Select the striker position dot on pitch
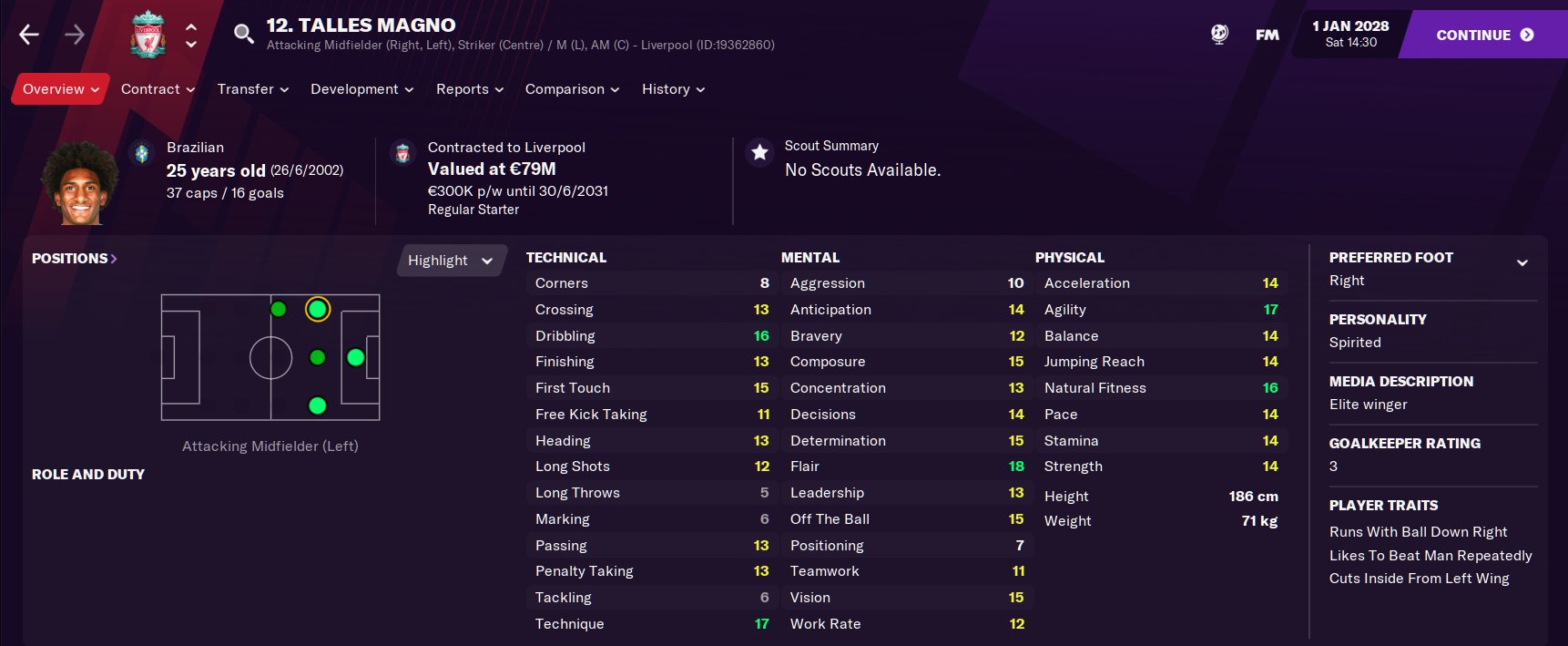The height and width of the screenshot is (646, 1568). (x=356, y=357)
